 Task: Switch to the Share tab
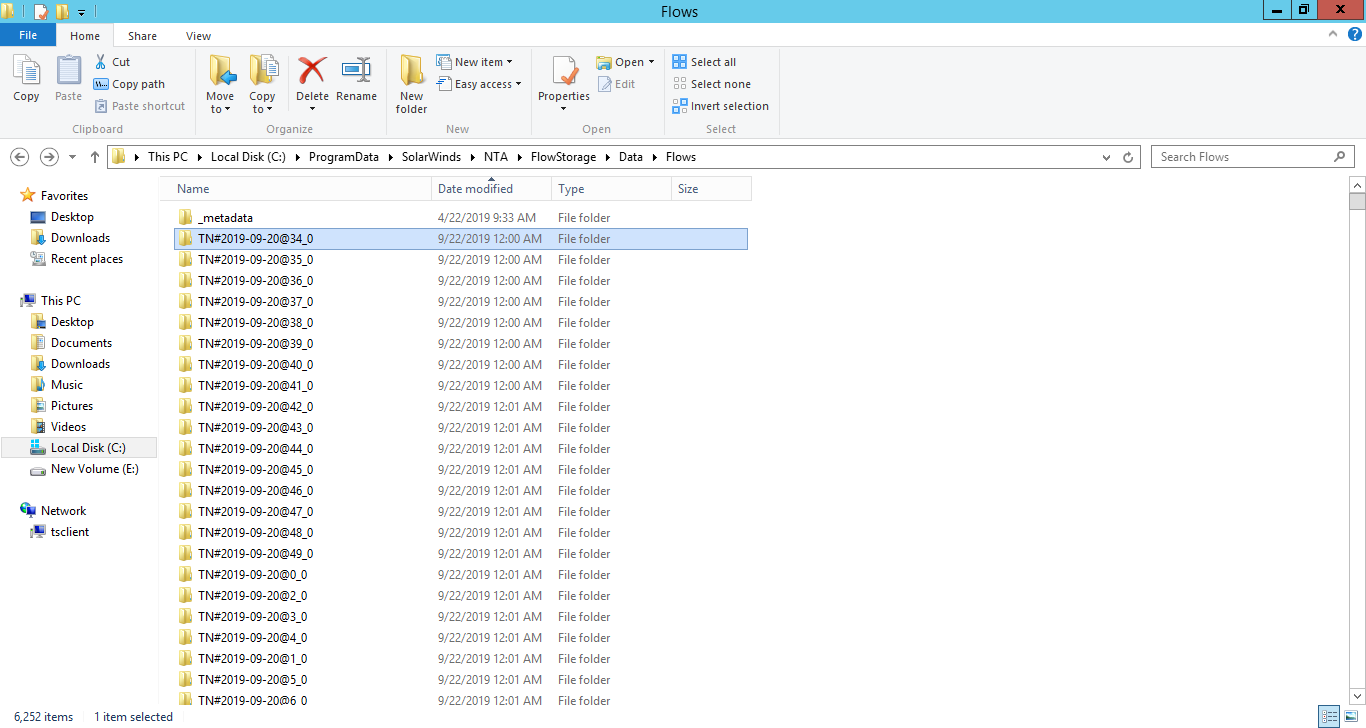(142, 36)
